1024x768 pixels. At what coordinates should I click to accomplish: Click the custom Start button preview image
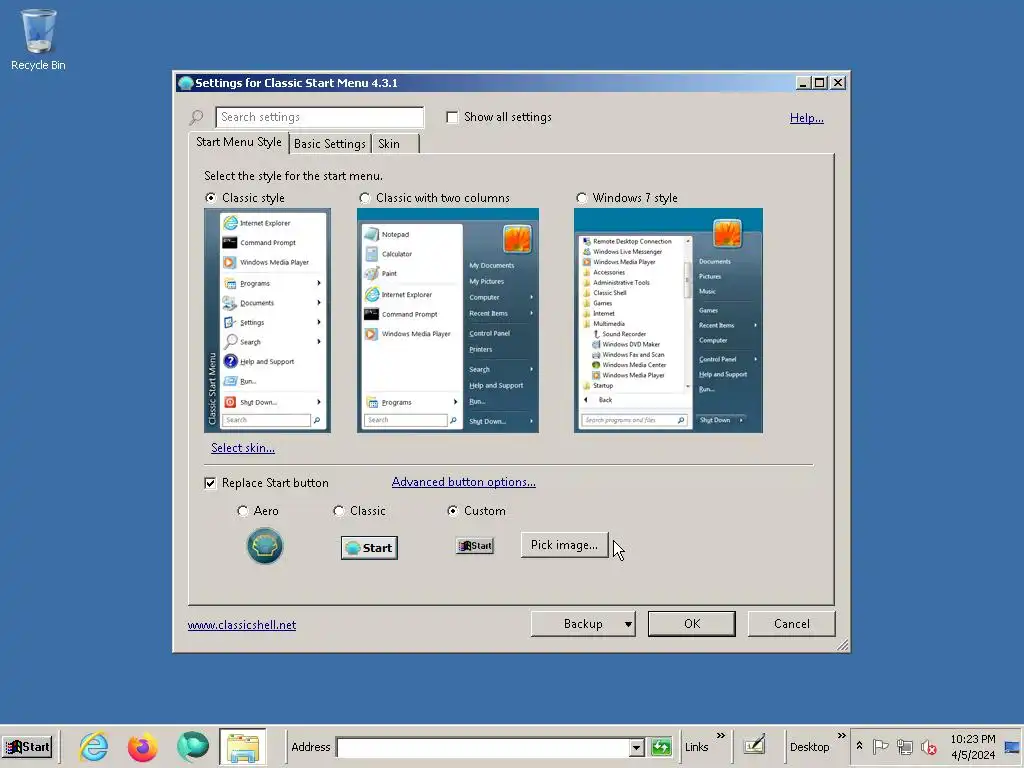(475, 546)
